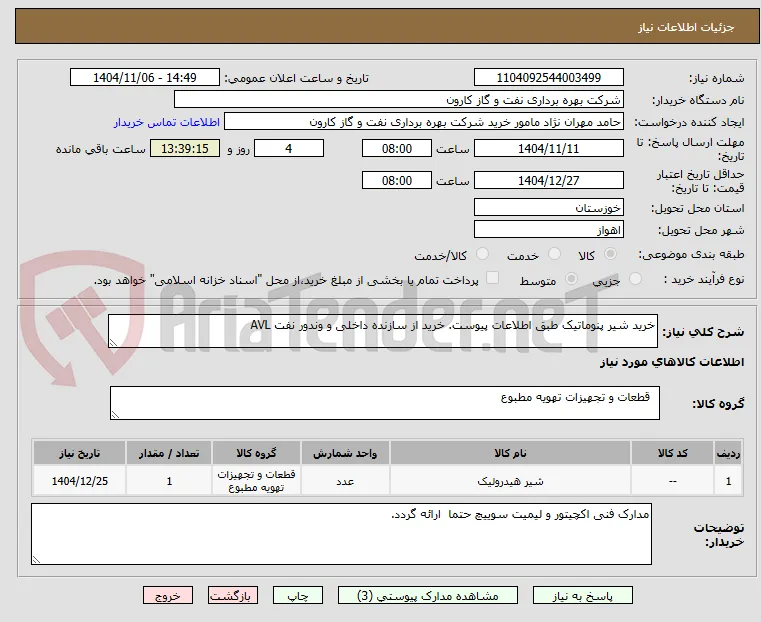Screen dimensions: 761x622
Task: Click the resize handle of شرح کلی نیاز textarea
Action: point(113,343)
